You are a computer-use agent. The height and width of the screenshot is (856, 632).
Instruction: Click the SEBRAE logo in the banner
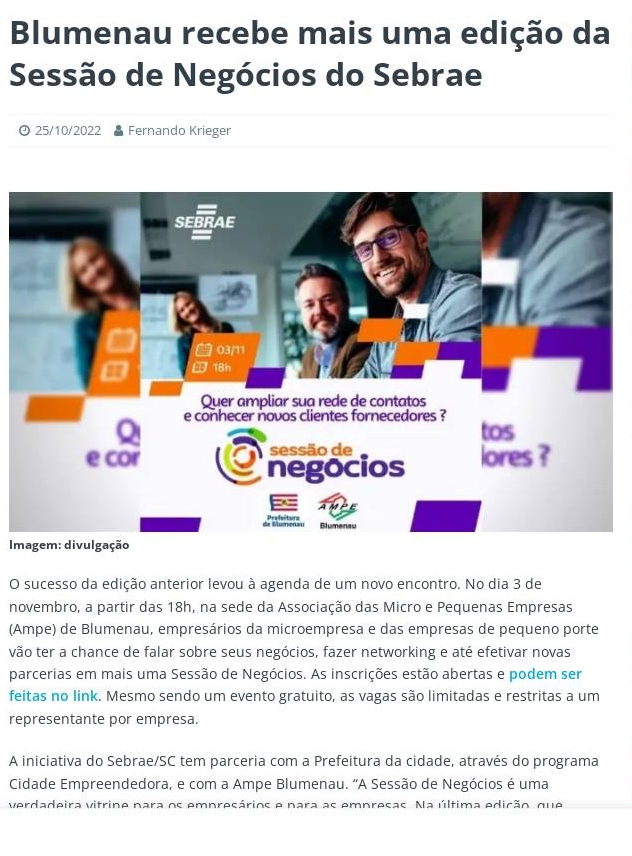(205, 222)
